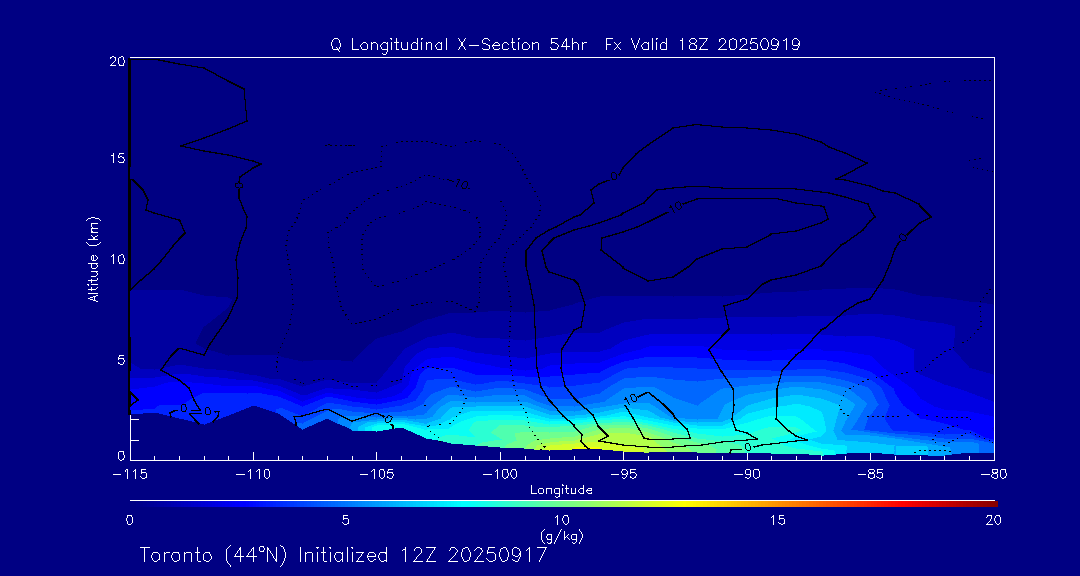This screenshot has width=1080, height=576.
Task: Click "Fx Valid 18Z 20250919" in the title
Action: (x=703, y=45)
